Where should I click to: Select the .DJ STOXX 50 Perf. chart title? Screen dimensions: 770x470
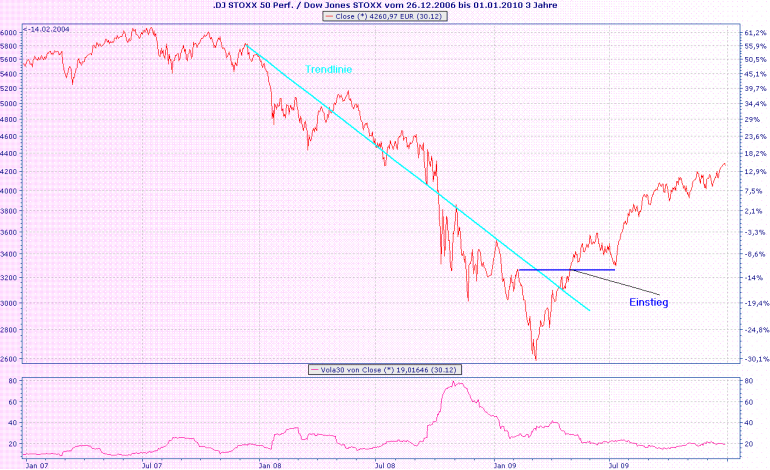[x=385, y=5]
